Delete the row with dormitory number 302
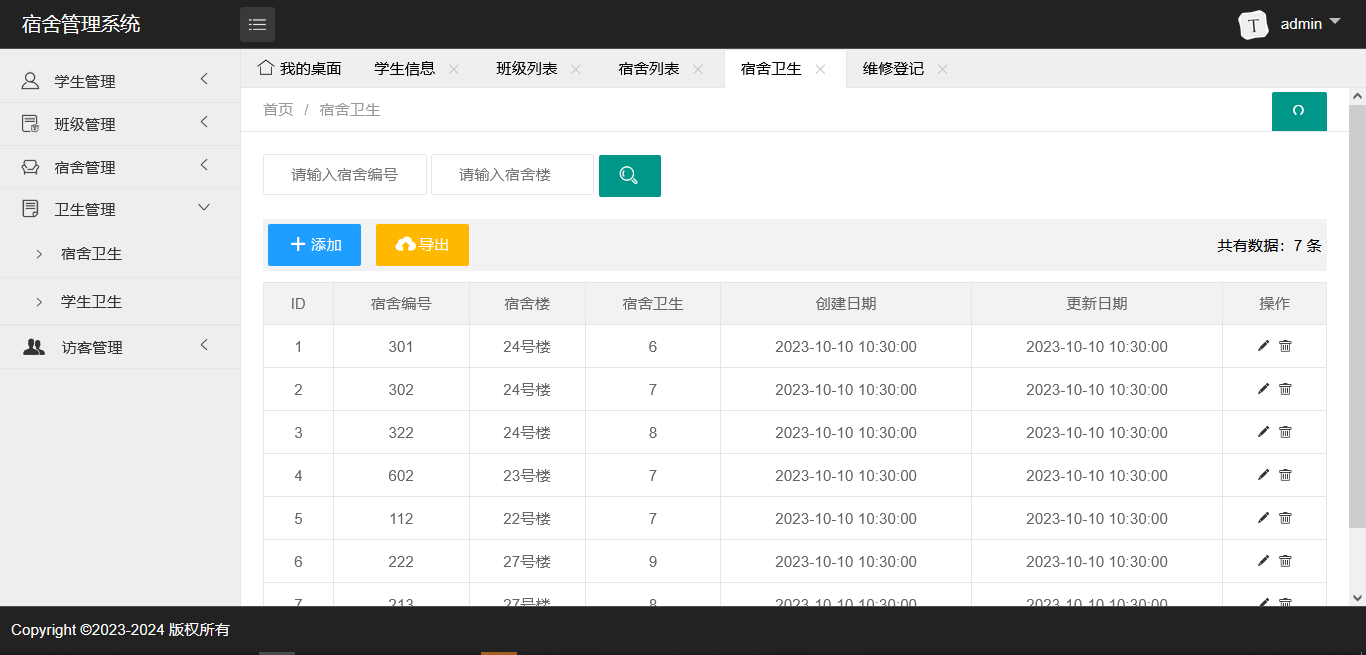Viewport: 1366px width, 655px height. tap(1285, 389)
